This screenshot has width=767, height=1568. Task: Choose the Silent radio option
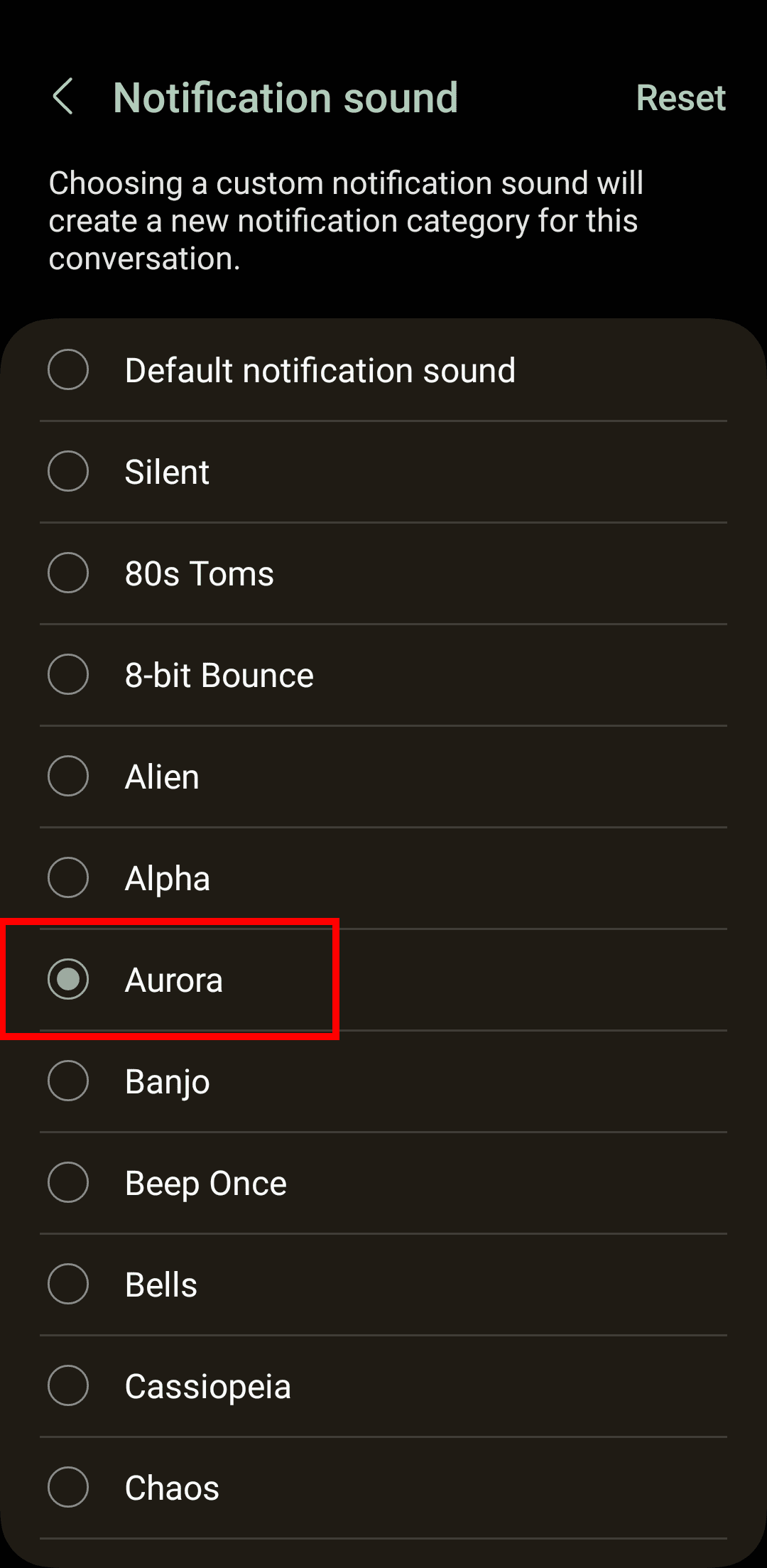coord(68,471)
